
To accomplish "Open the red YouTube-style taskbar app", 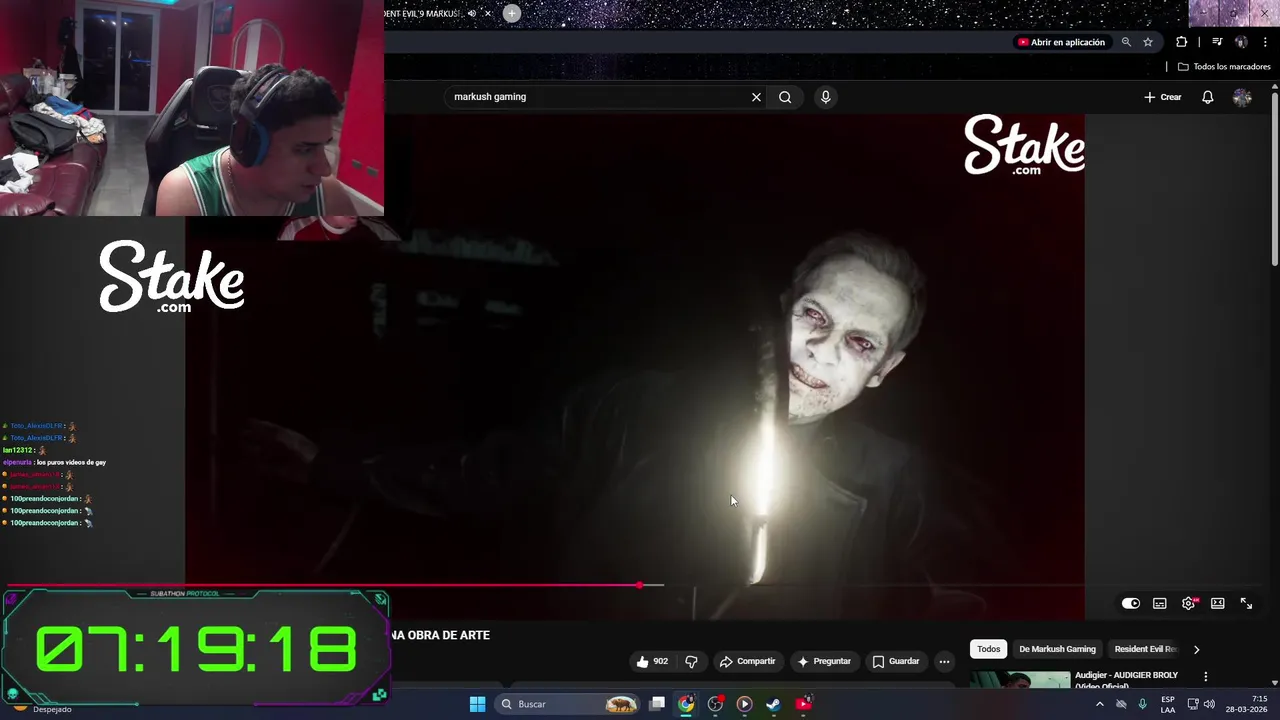I will pos(803,704).
